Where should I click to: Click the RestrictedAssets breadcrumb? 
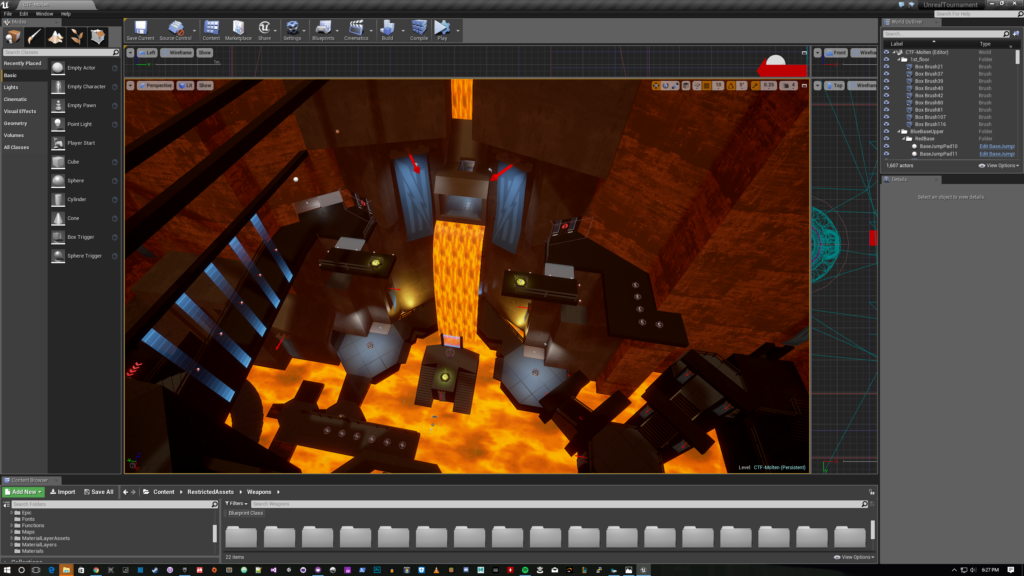click(210, 492)
